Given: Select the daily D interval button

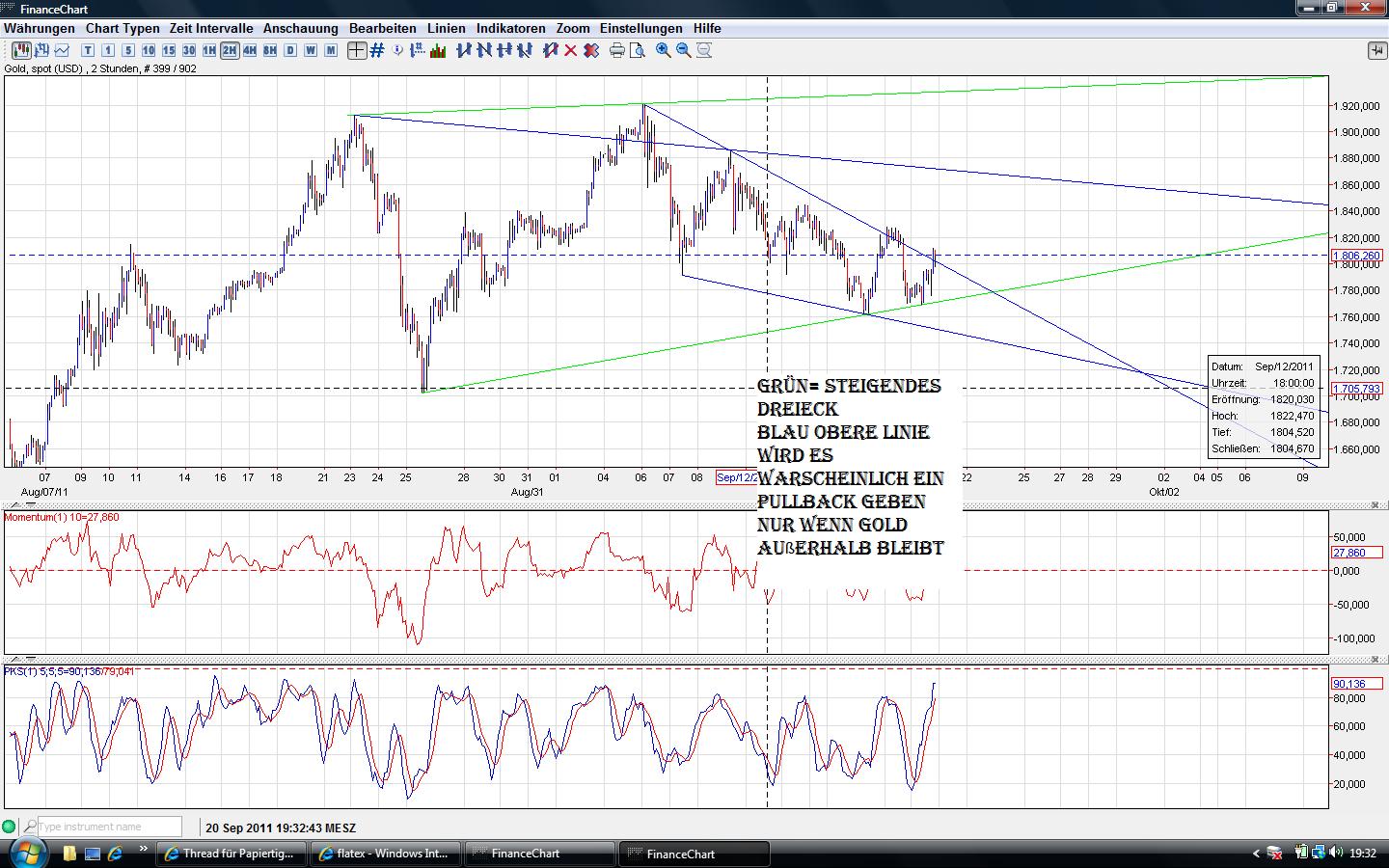Looking at the screenshot, I should click(290, 50).
